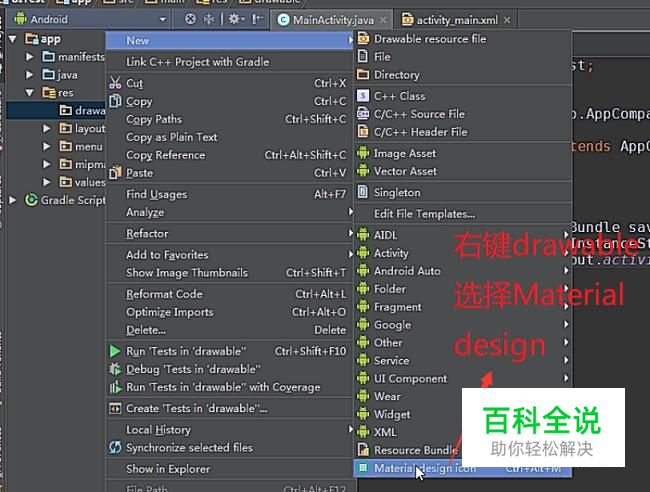650x492 pixels.
Task: Click Synchronize selected files icon
Action: [115, 447]
